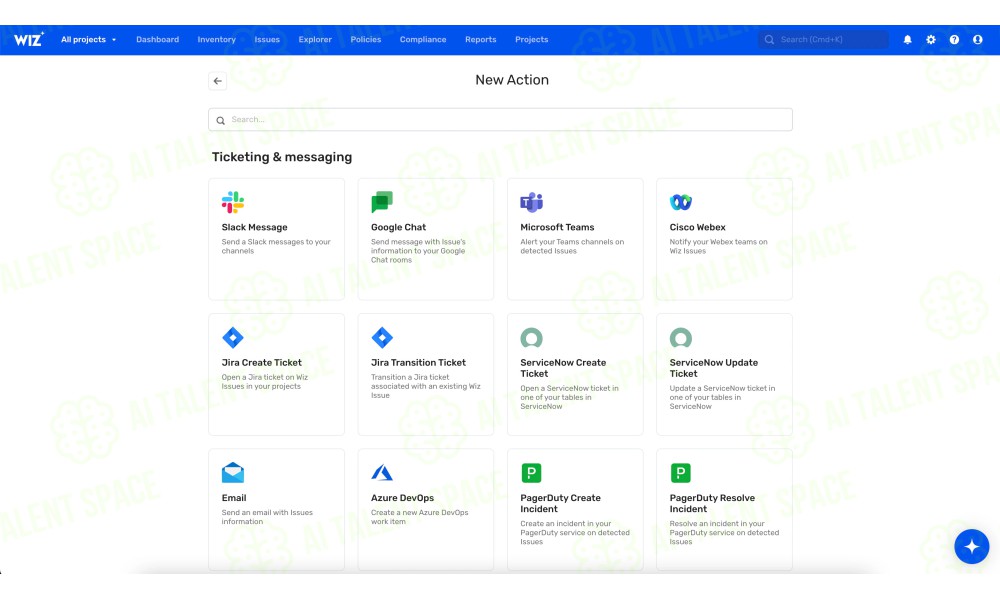Open the settings gear icon
Viewport: 1000px width, 600px height.
931,40
